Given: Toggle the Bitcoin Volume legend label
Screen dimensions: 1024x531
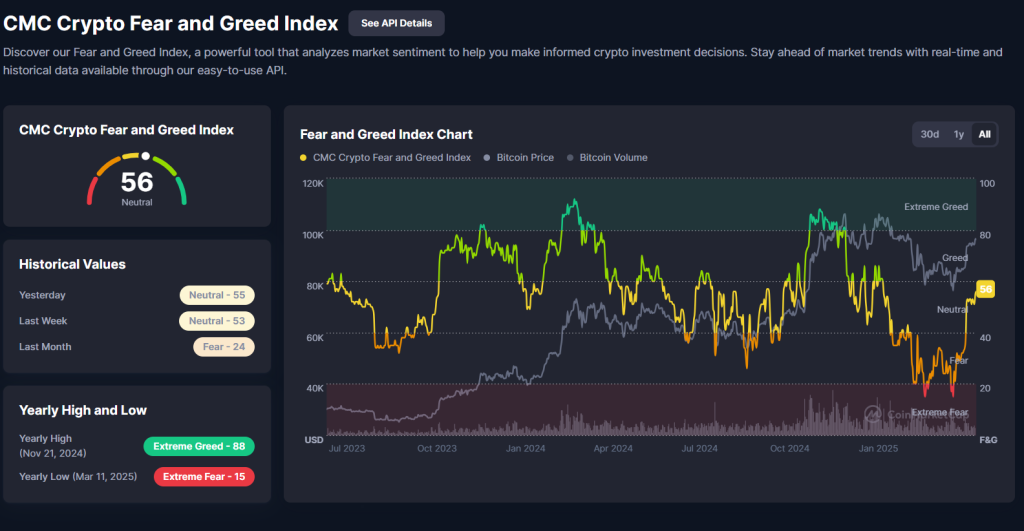Looking at the screenshot, I should pyautogui.click(x=613, y=158).
